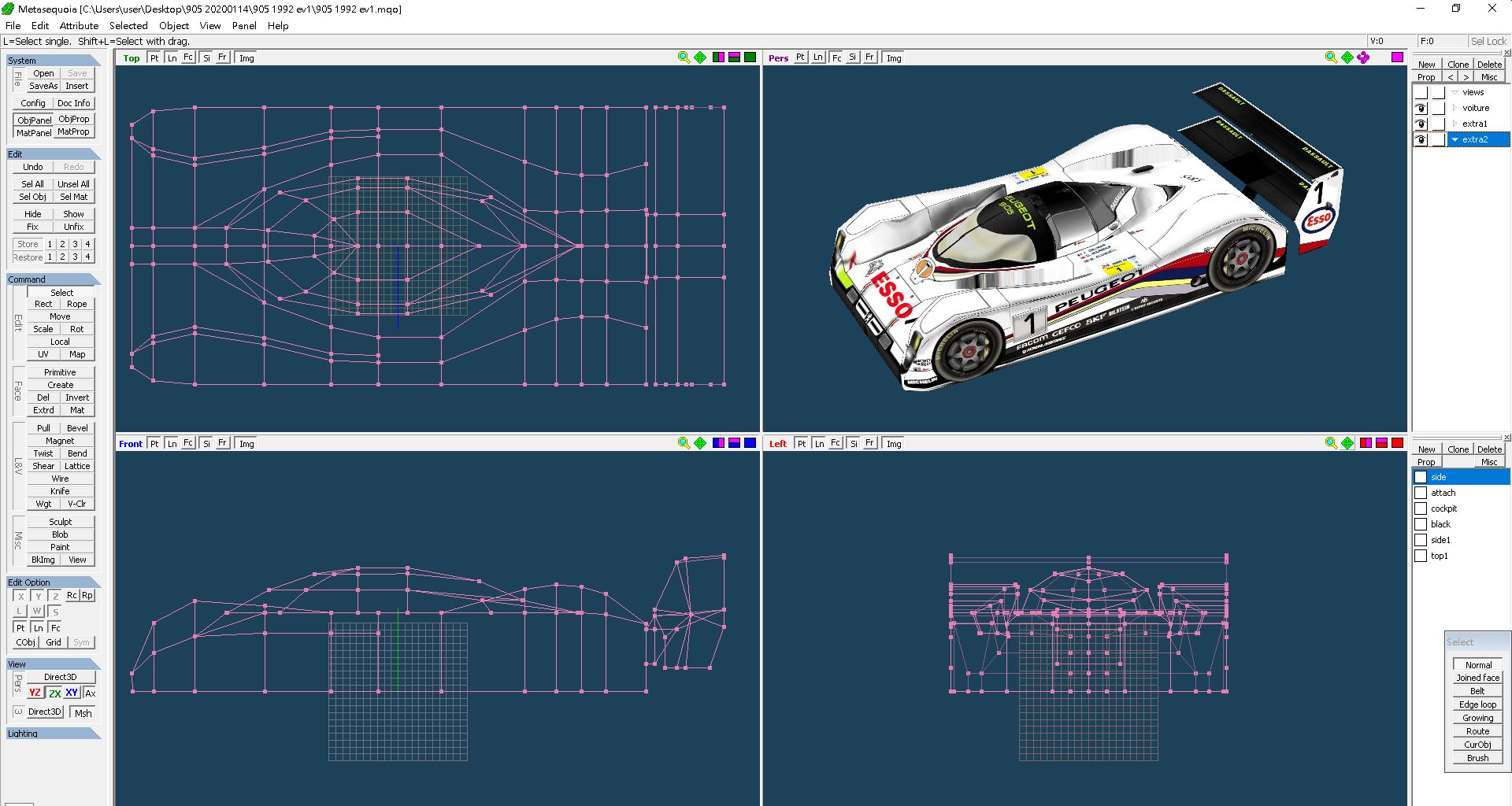Set view to YZ plane

click(x=35, y=693)
